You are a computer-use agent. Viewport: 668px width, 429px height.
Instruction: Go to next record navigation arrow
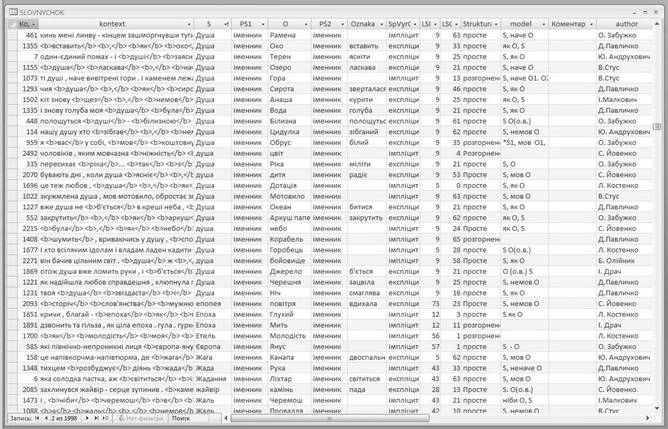click(88, 418)
